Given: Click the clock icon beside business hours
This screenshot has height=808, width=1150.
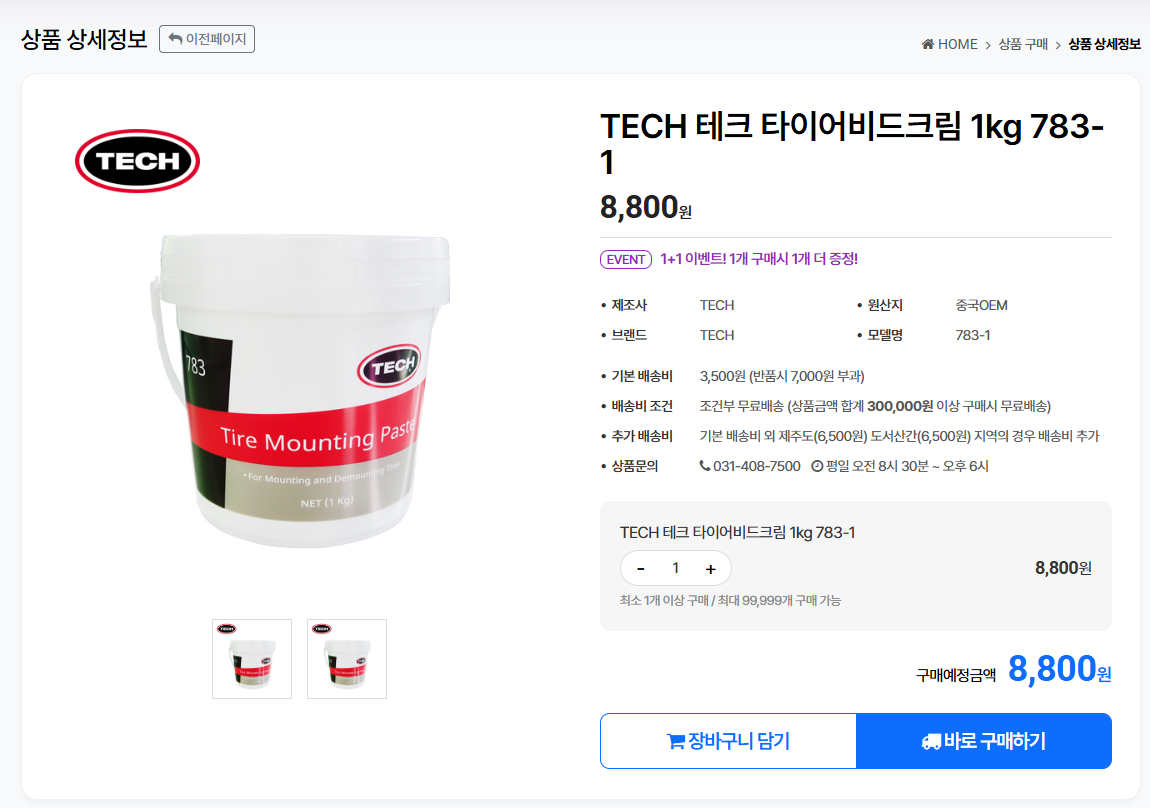Looking at the screenshot, I should coord(817,466).
